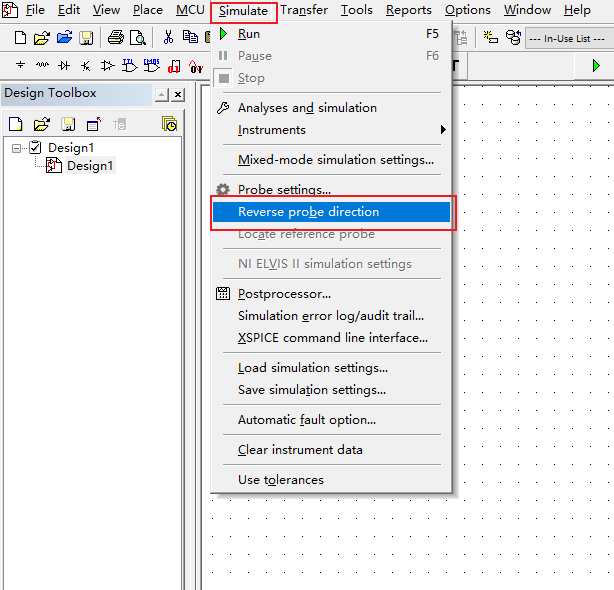Click New icon in Design Toolbox
This screenshot has height=590, width=614.
[x=16, y=124]
